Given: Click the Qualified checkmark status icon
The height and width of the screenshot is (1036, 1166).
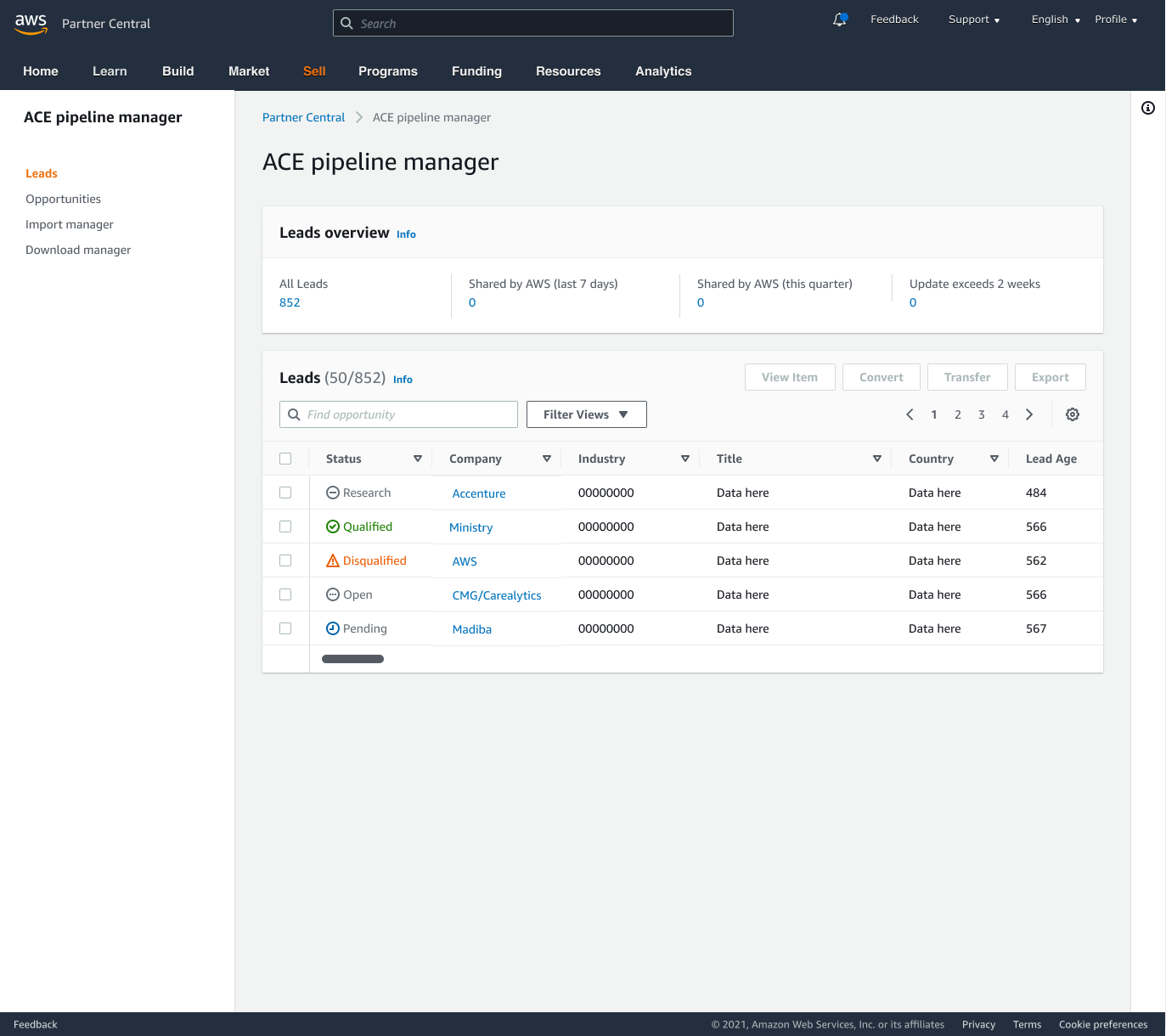Looking at the screenshot, I should (x=333, y=526).
